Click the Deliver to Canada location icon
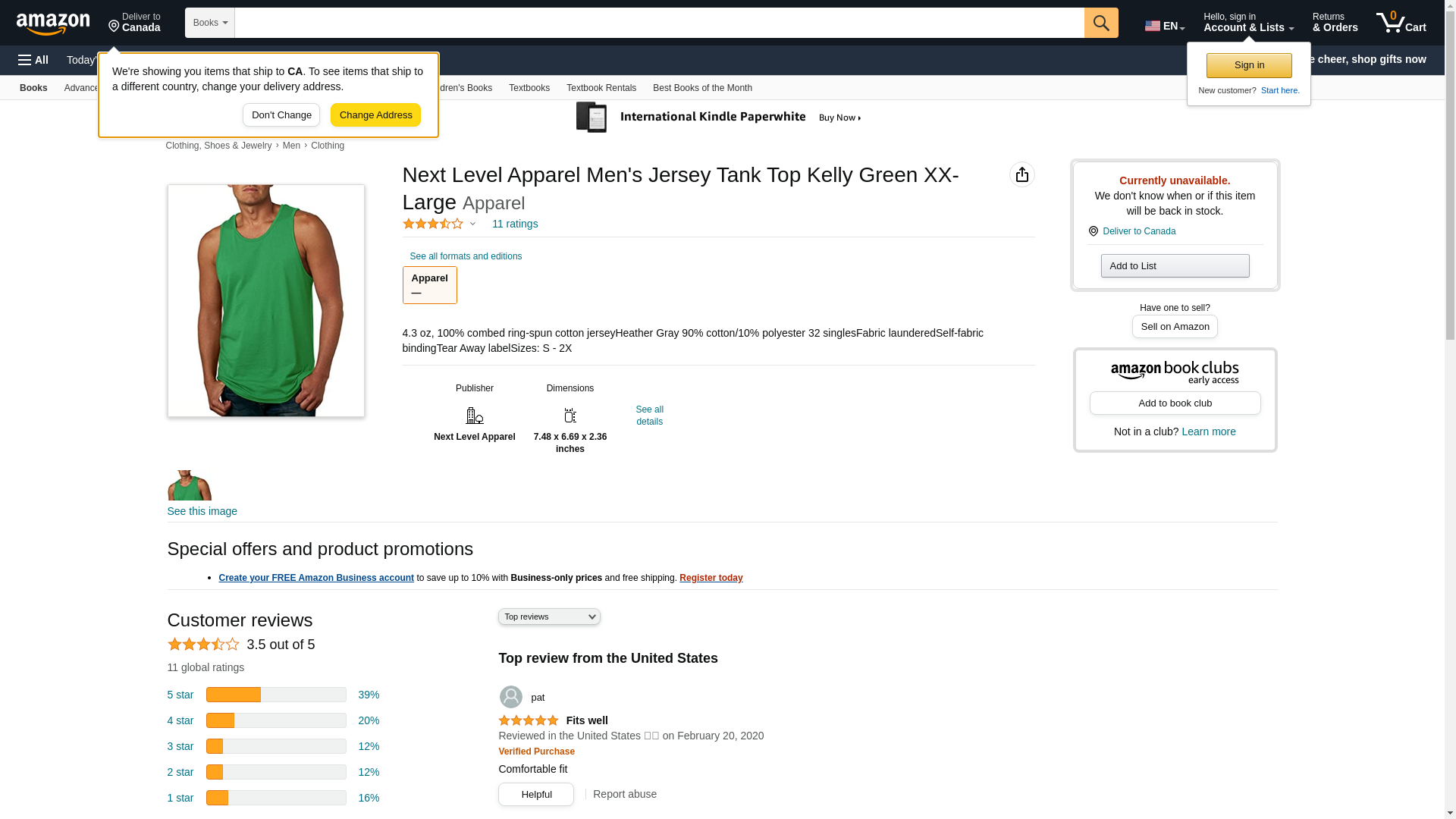This screenshot has height=819, width=1456. click(1093, 231)
